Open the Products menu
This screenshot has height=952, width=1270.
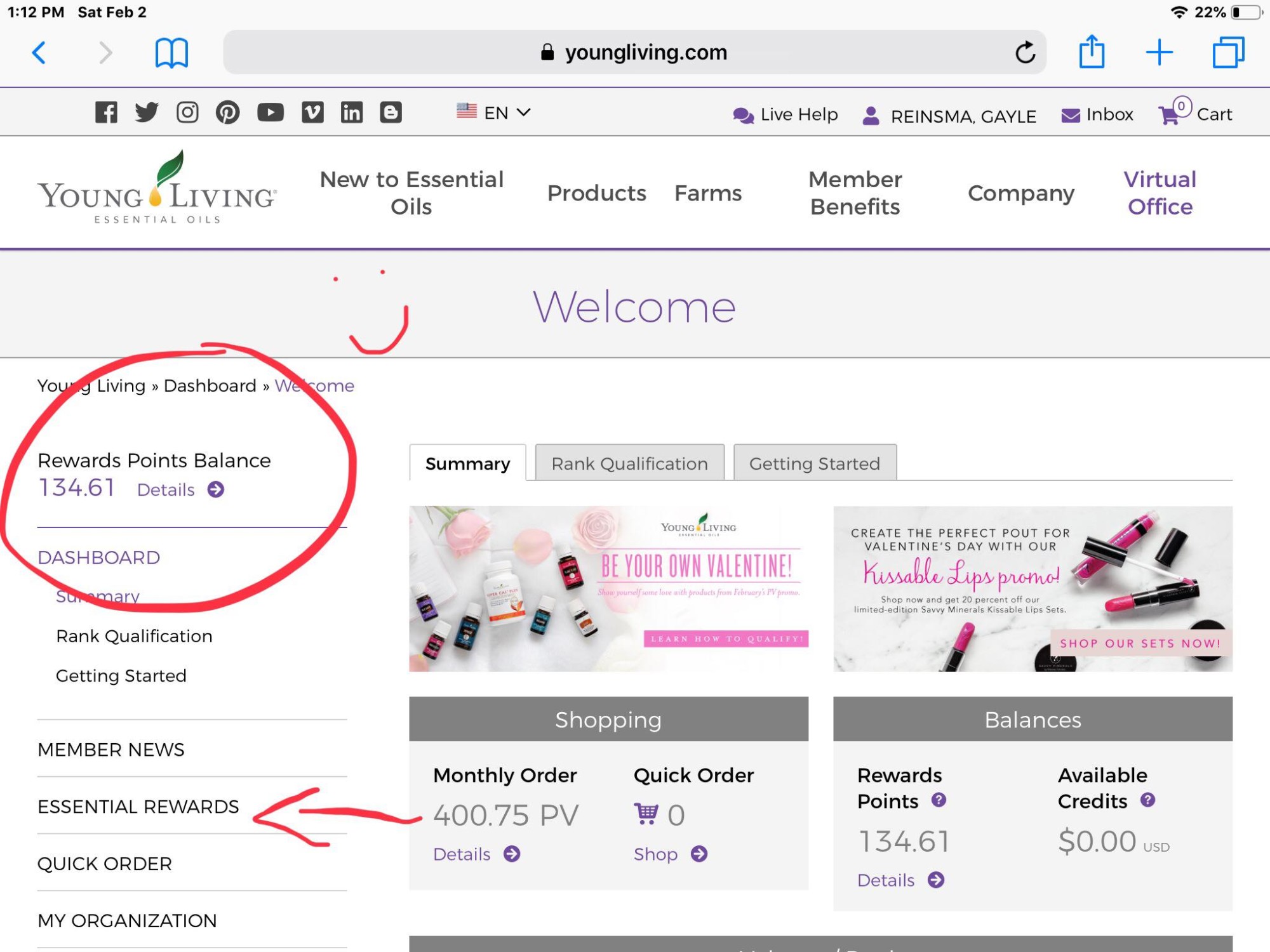tap(596, 193)
